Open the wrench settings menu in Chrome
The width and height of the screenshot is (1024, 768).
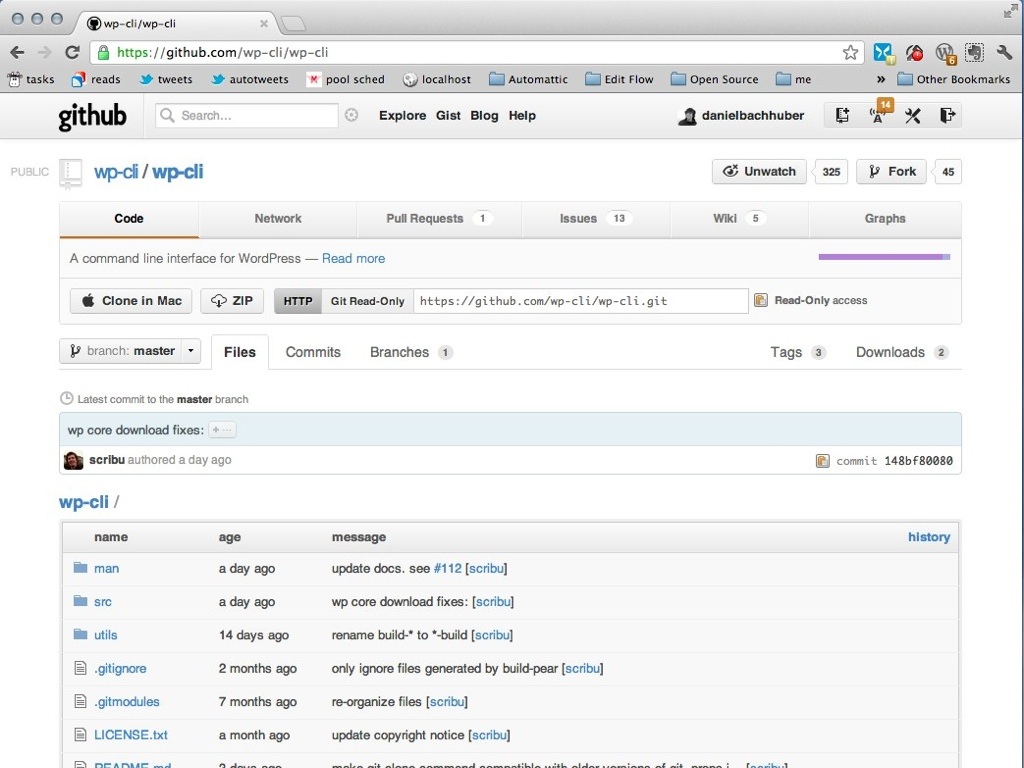tap(1004, 52)
